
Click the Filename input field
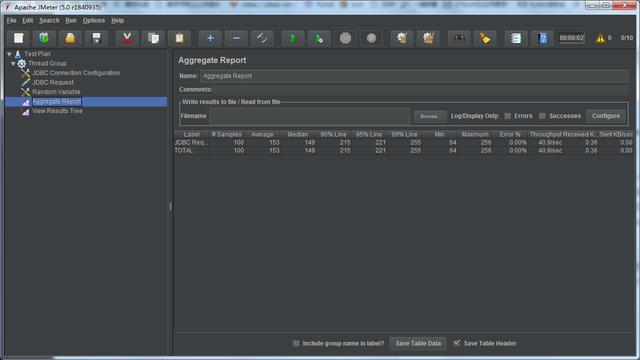pyautogui.click(x=309, y=116)
